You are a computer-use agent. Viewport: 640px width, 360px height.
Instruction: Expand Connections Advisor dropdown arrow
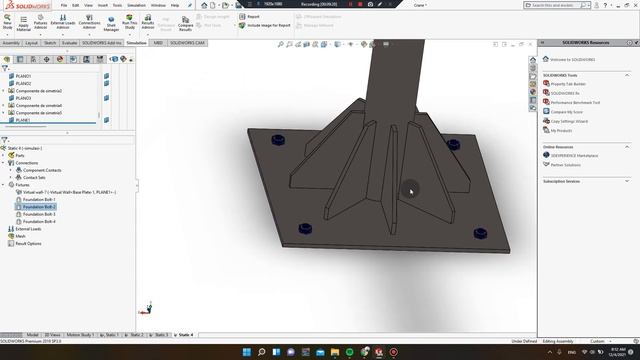click(89, 34)
